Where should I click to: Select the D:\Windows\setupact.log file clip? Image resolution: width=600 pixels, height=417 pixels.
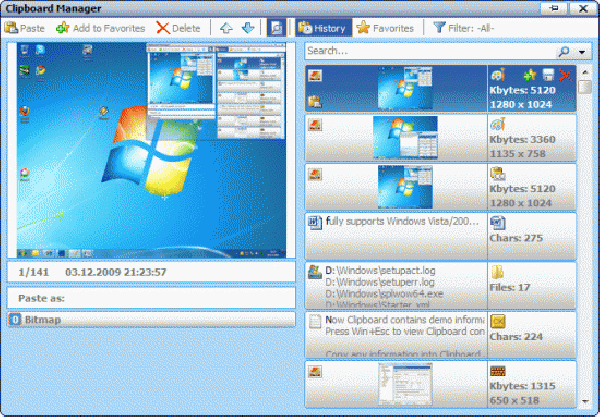click(396, 286)
